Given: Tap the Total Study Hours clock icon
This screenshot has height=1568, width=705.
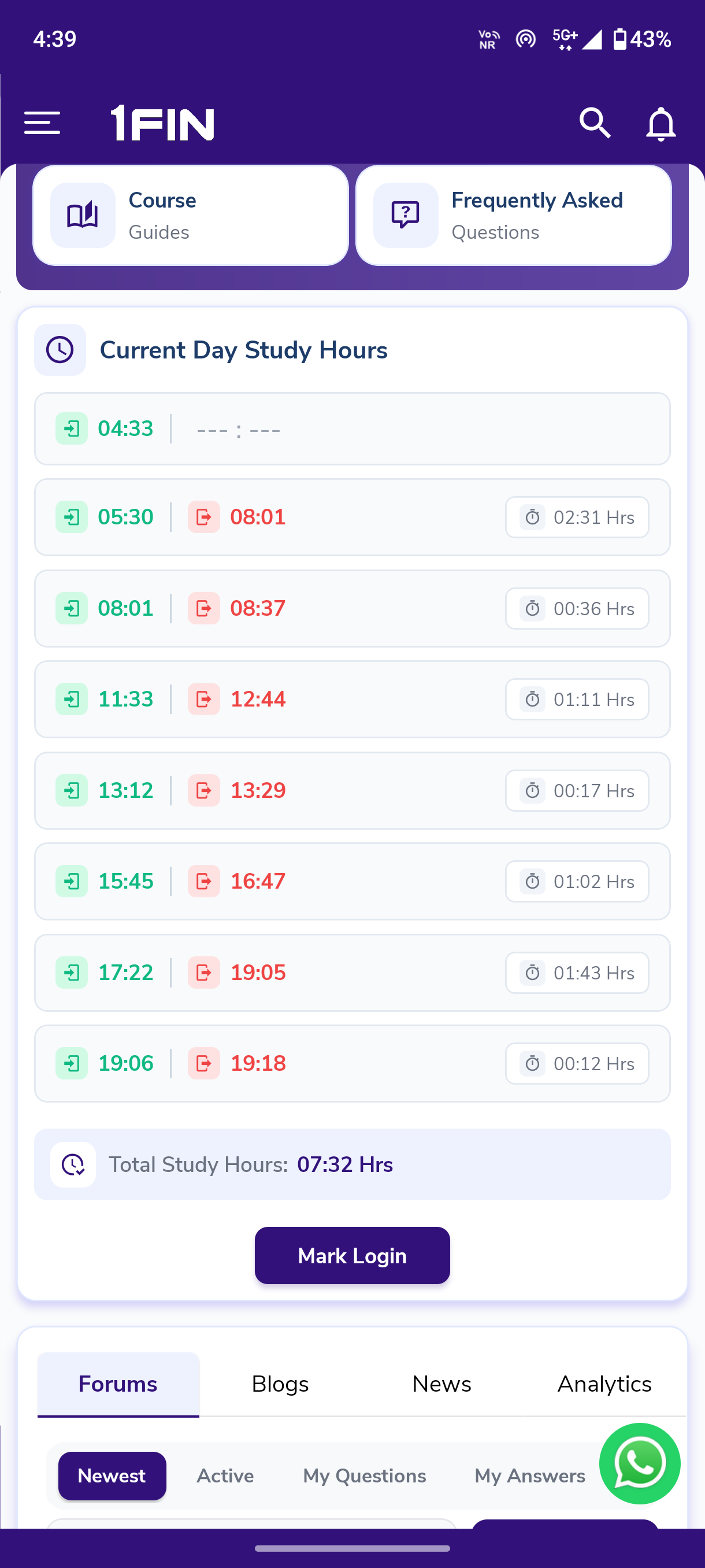Looking at the screenshot, I should click(73, 1164).
